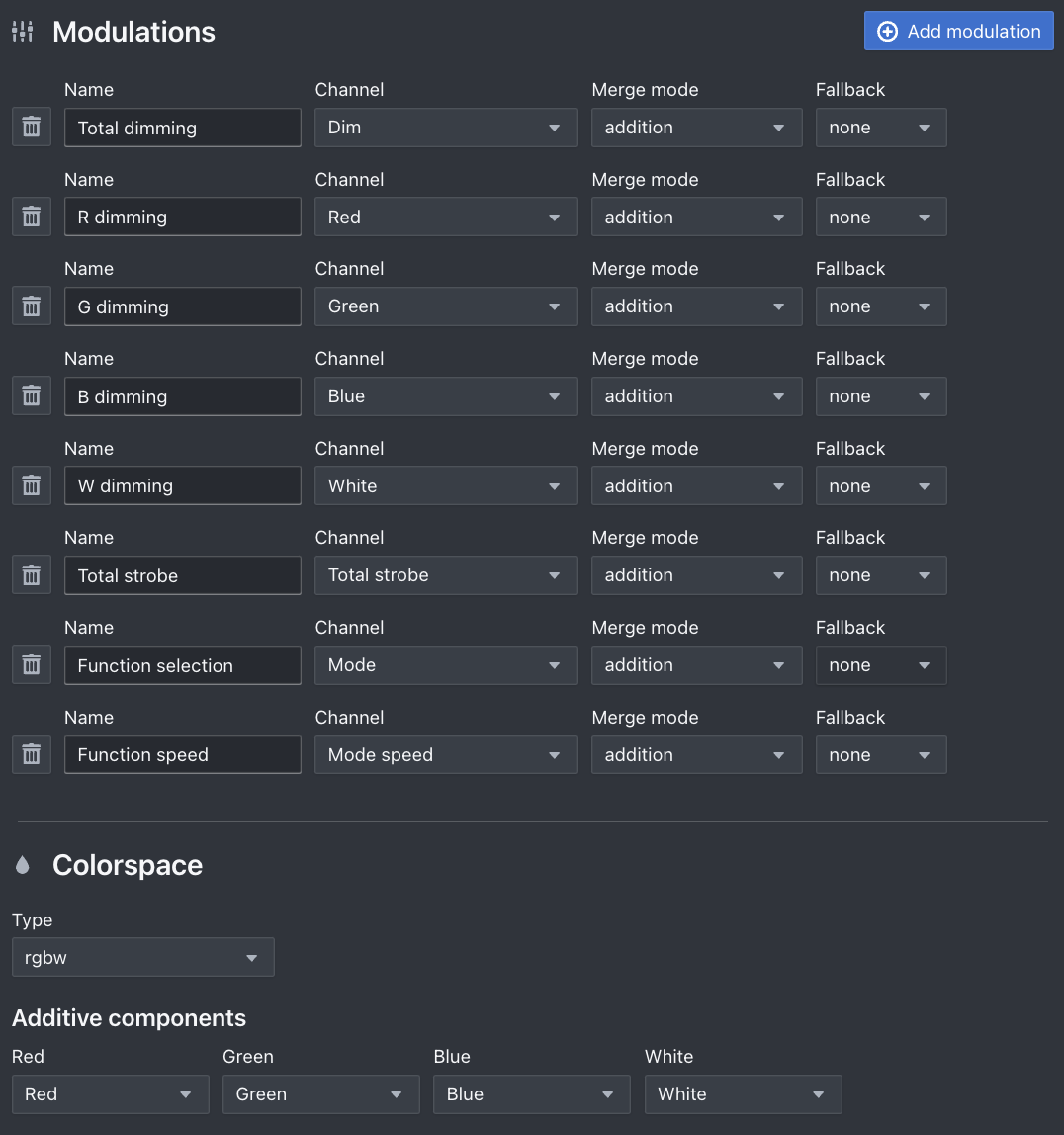This screenshot has height=1135, width=1064.
Task: Open Channel dropdown showing Mode speed
Action: [446, 754]
